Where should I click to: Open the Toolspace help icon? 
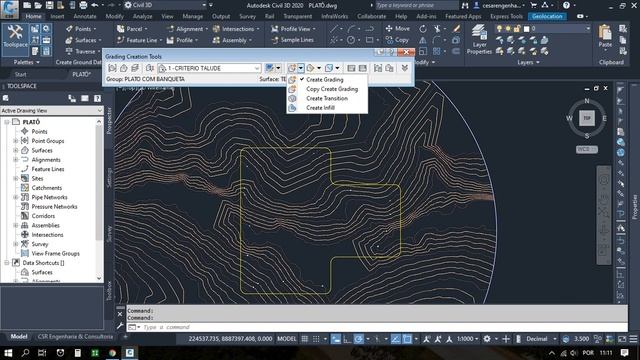point(97,98)
